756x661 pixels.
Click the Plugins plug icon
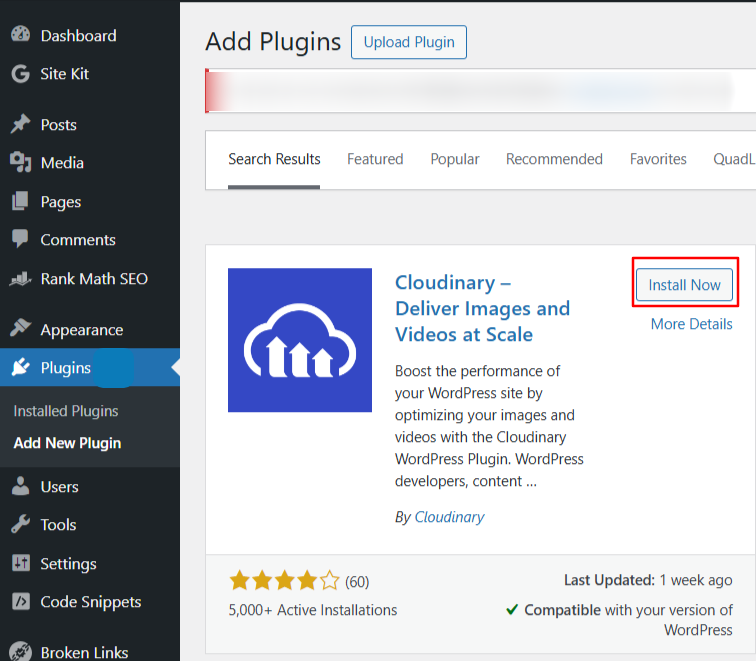[x=20, y=367]
